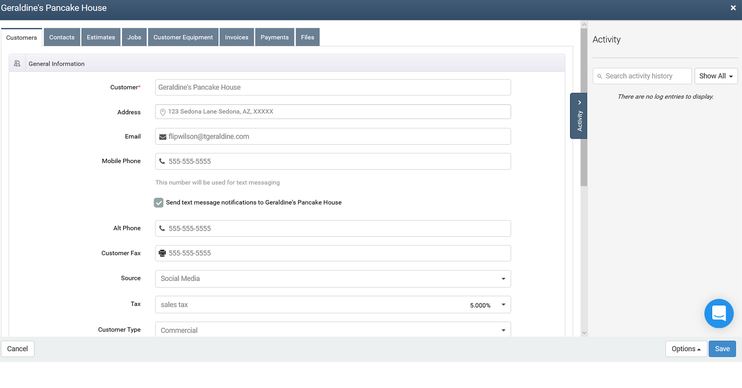Image resolution: width=742 pixels, height=388 pixels.
Task: Open the Customer Type dropdown
Action: click(x=333, y=330)
